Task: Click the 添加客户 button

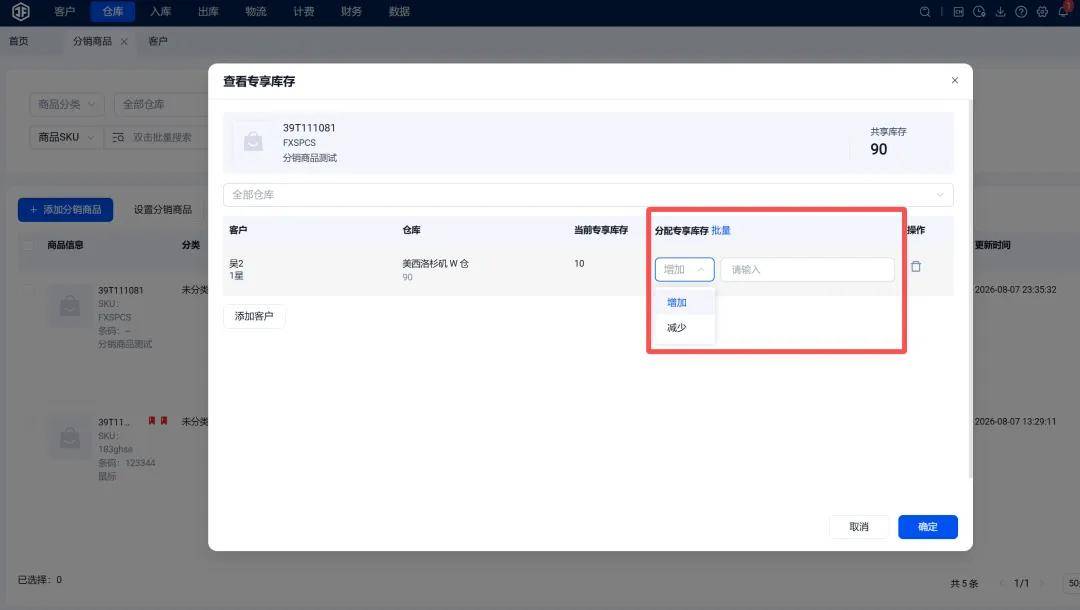Action: tap(254, 316)
